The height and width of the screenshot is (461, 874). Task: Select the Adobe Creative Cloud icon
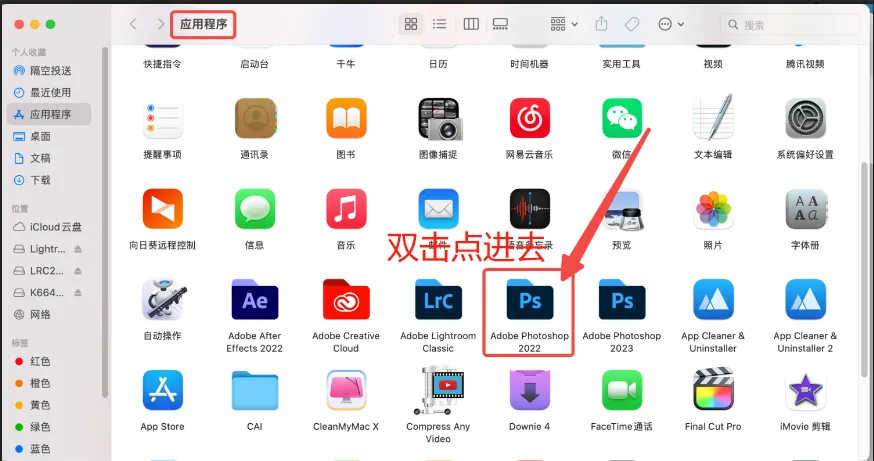pyautogui.click(x=346, y=300)
